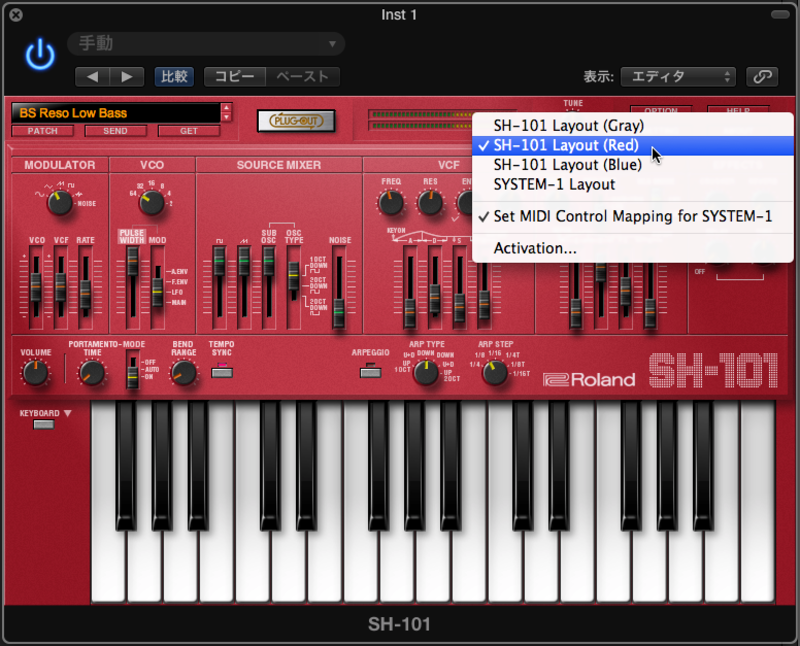Turn the VCO range knob

pos(152,203)
